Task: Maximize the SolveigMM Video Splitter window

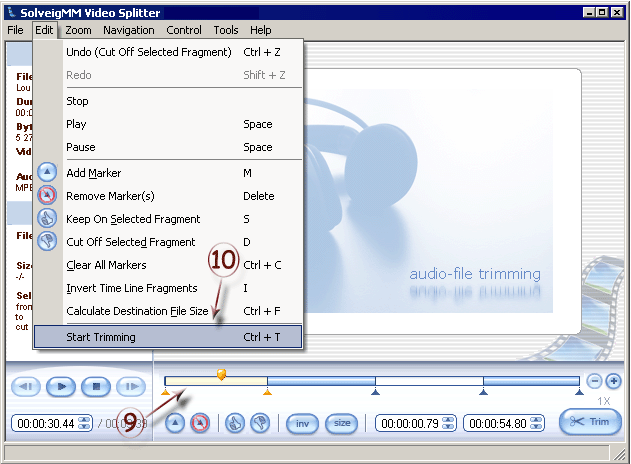Action: coord(602,12)
